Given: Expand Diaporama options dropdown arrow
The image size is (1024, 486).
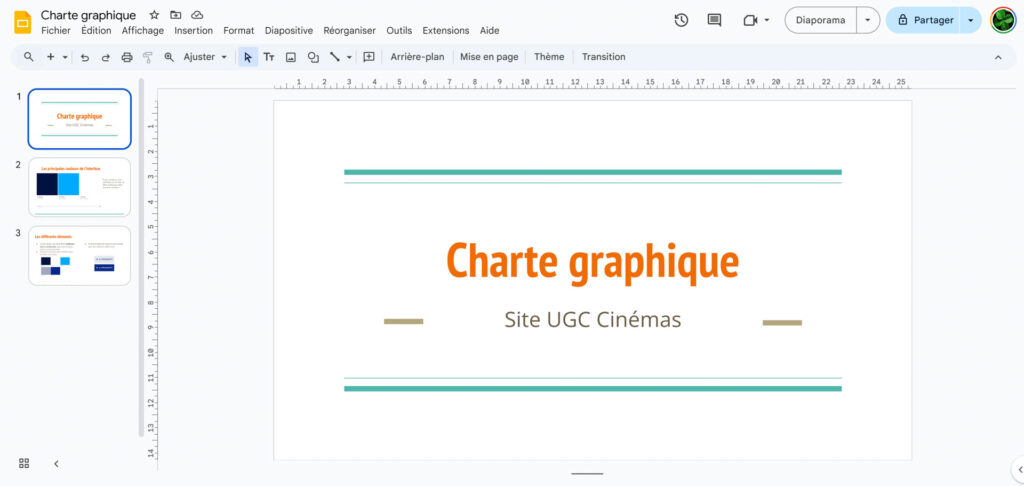Looking at the screenshot, I should (x=867, y=20).
